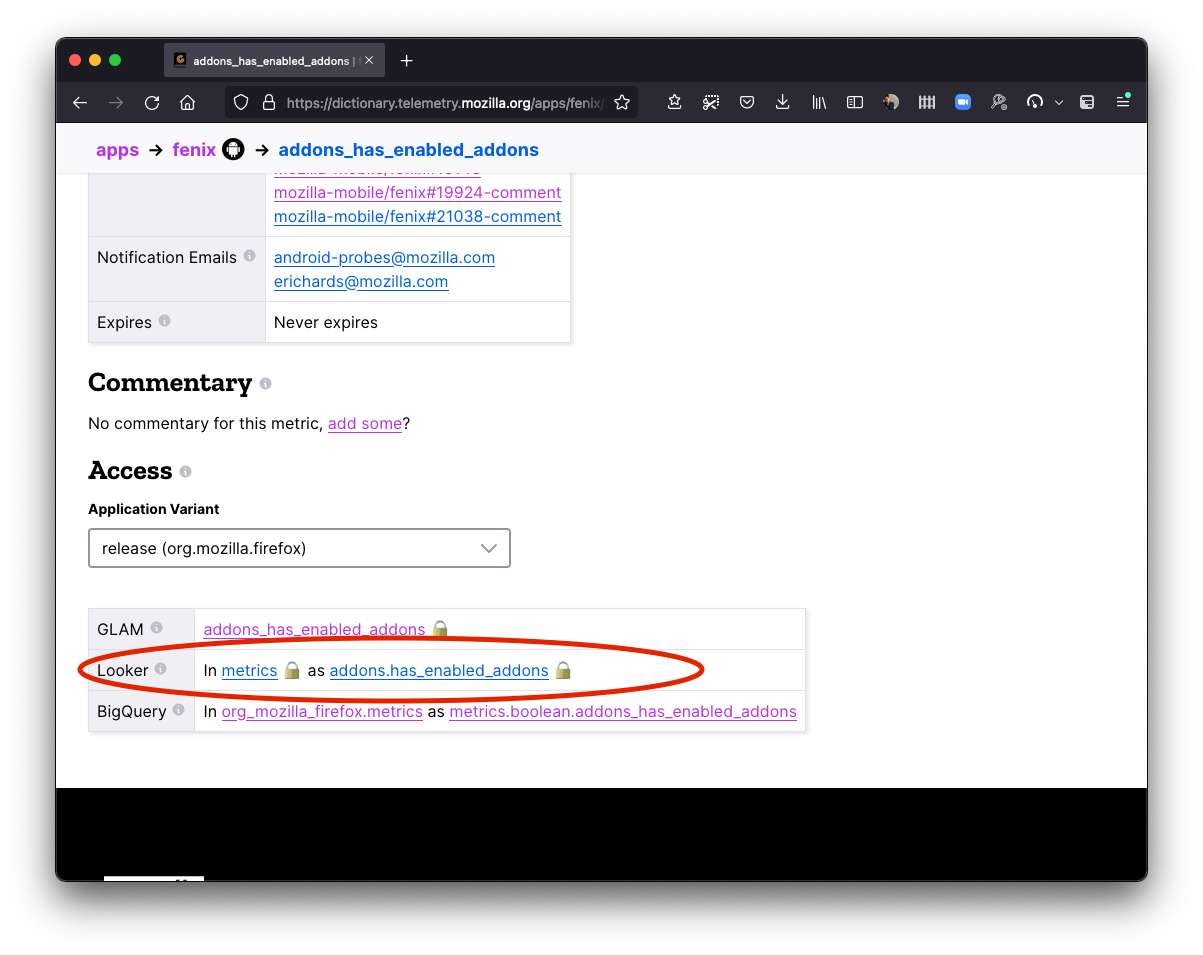1203x955 pixels.
Task: Click the info icon beside Looker
Action: point(161,669)
